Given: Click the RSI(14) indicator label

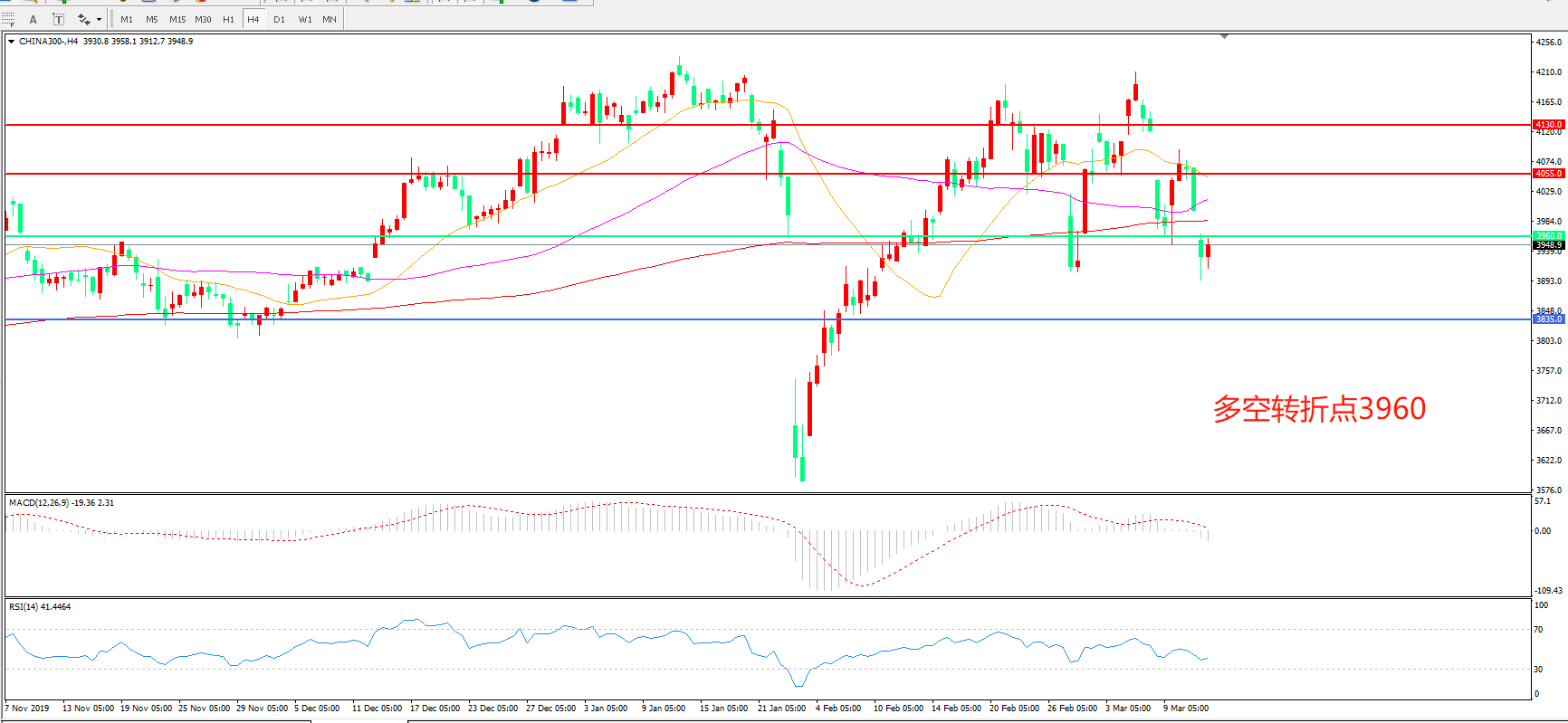Looking at the screenshot, I should pyautogui.click(x=24, y=607).
